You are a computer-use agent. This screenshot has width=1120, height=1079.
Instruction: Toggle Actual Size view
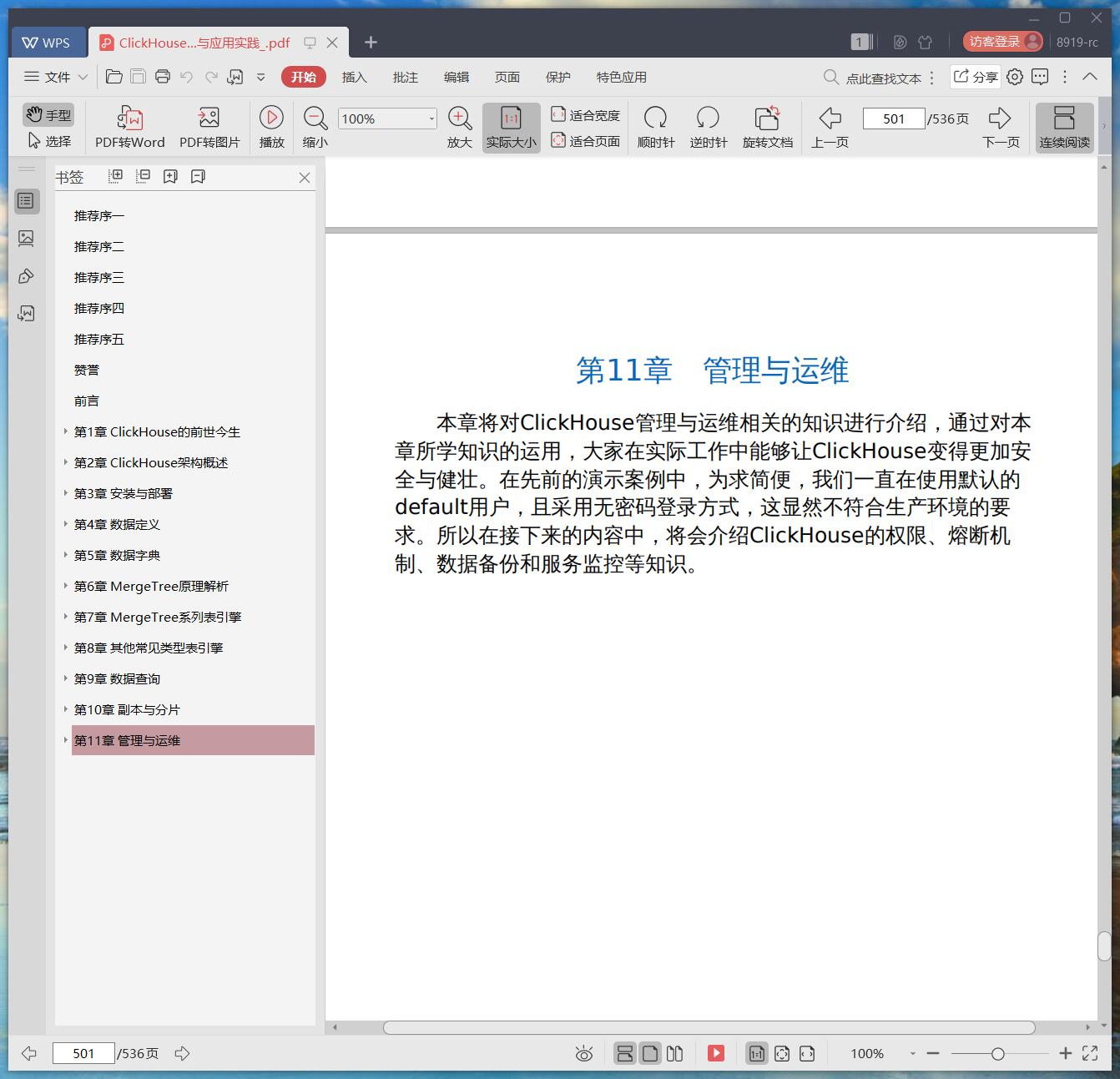tap(511, 128)
